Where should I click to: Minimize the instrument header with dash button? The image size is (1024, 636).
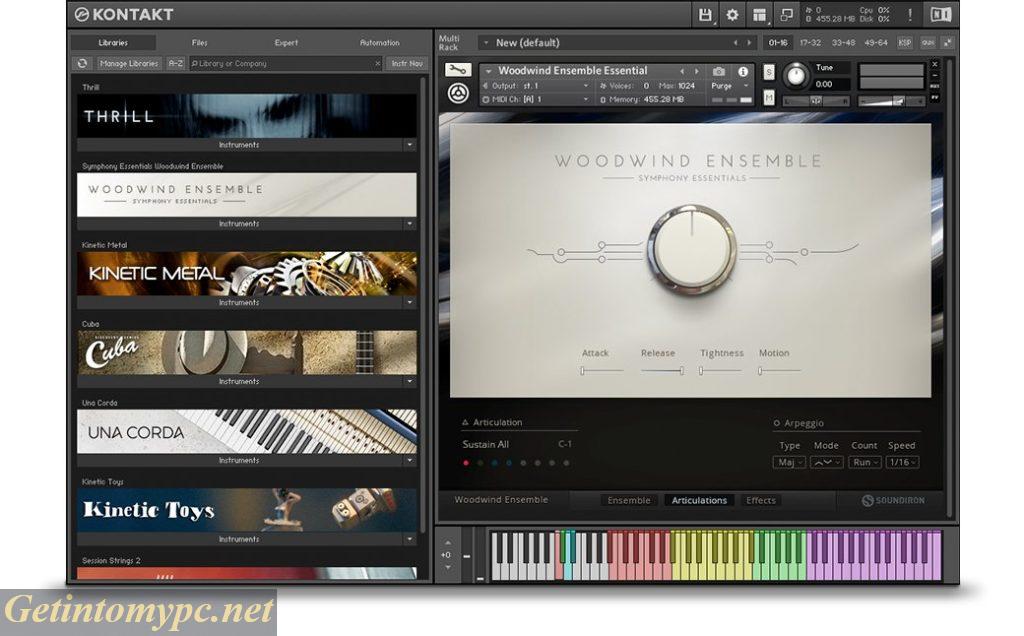click(x=935, y=75)
